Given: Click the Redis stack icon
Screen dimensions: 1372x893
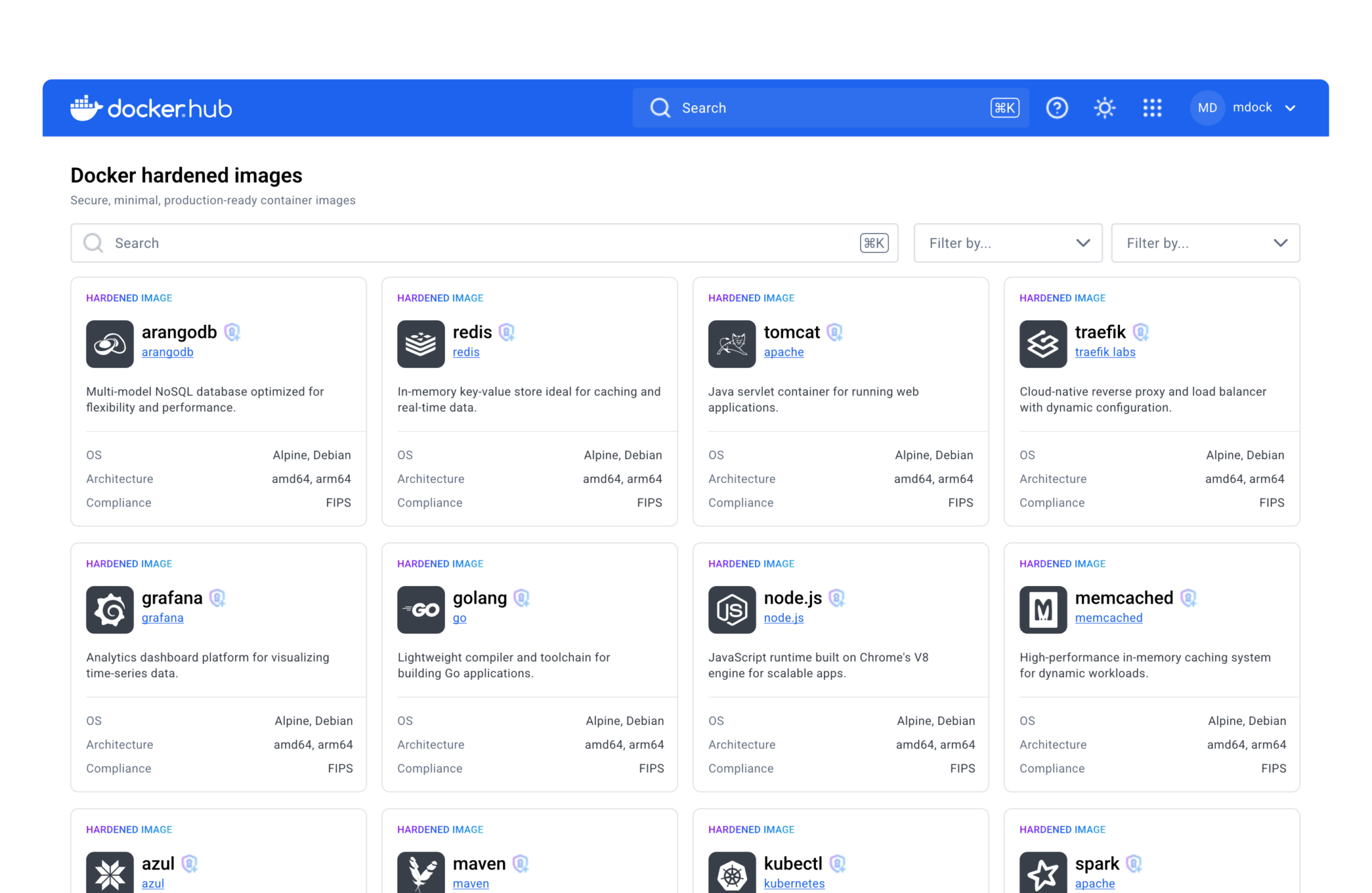Looking at the screenshot, I should (421, 344).
